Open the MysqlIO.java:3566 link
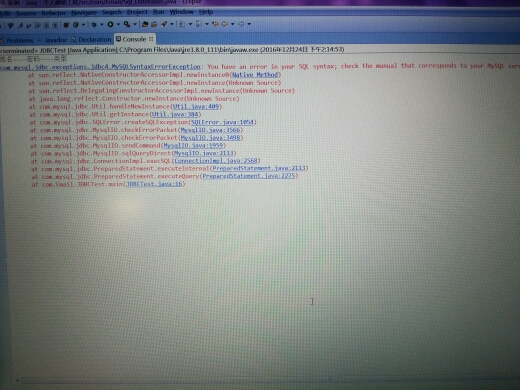This screenshot has height=390, width=520. [x=211, y=130]
